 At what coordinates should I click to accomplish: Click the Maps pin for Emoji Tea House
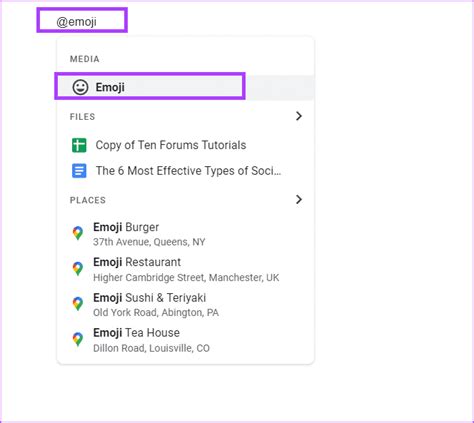coord(78,339)
